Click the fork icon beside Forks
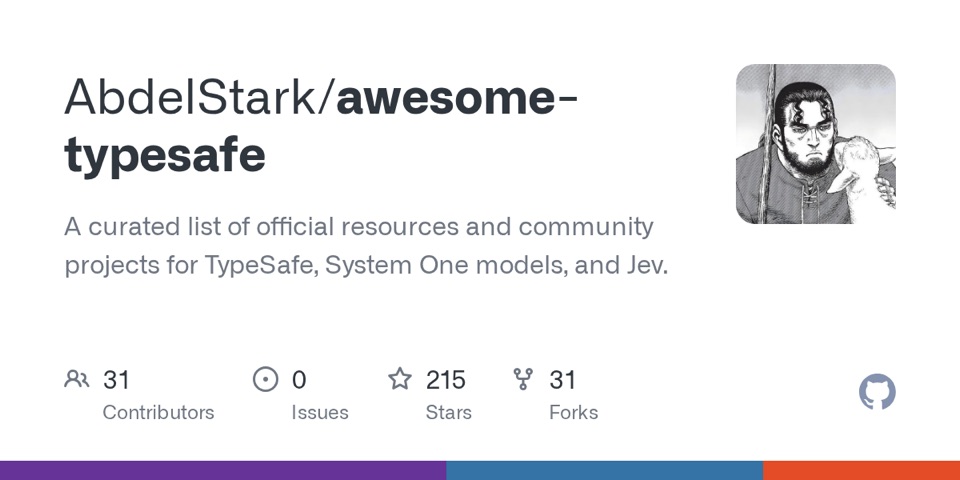 click(x=523, y=380)
